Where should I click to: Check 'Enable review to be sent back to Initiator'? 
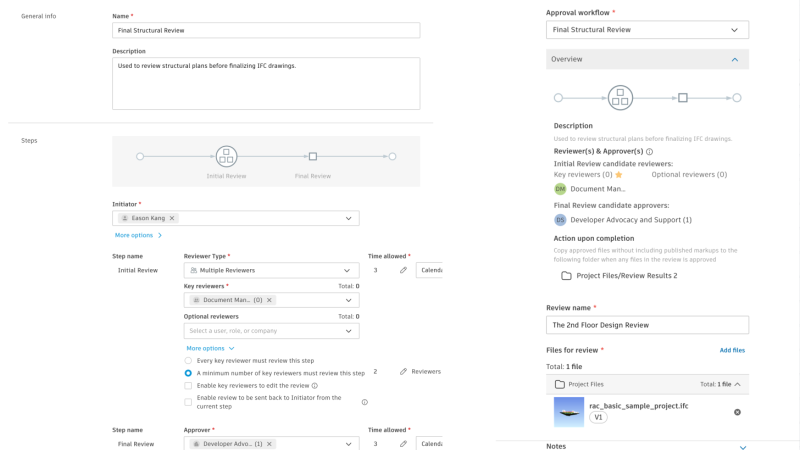click(189, 402)
